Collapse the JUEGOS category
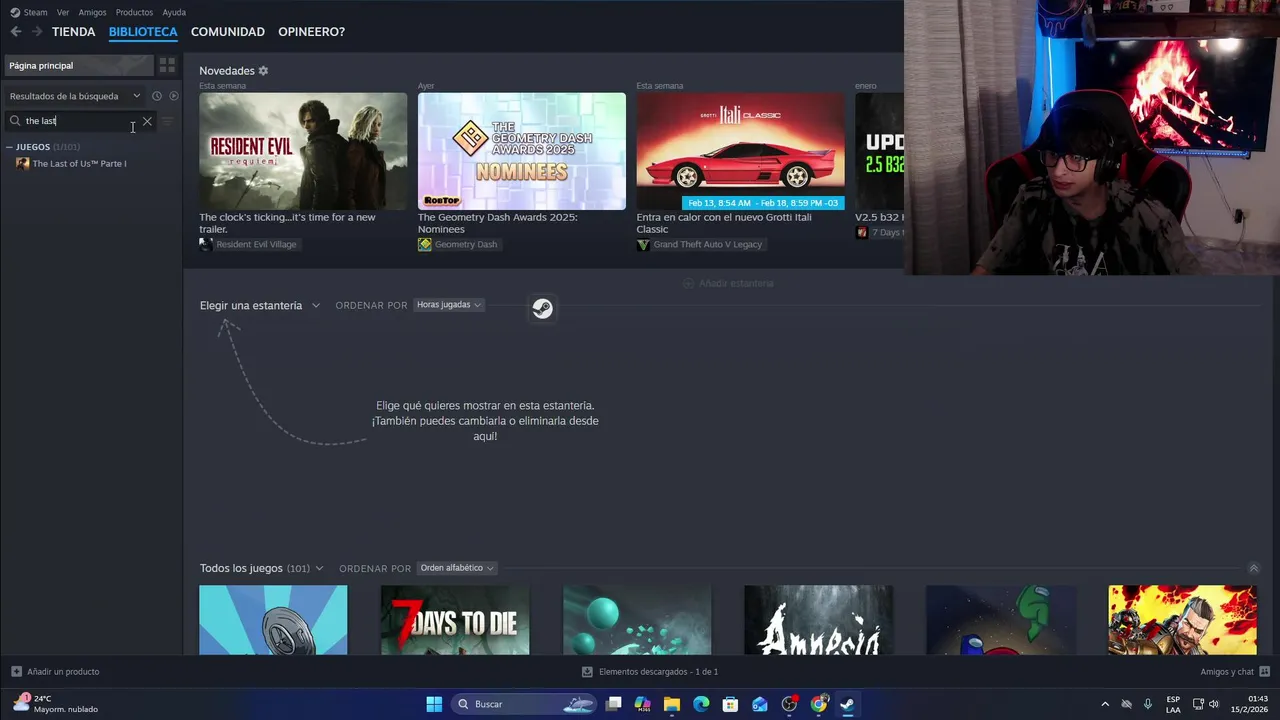The image size is (1280, 720). 9,147
